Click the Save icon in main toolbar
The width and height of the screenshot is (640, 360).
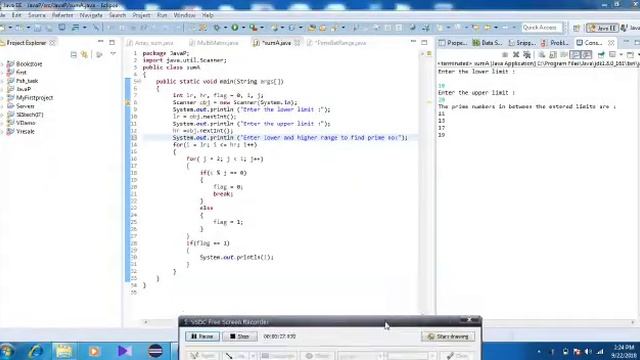point(37,27)
